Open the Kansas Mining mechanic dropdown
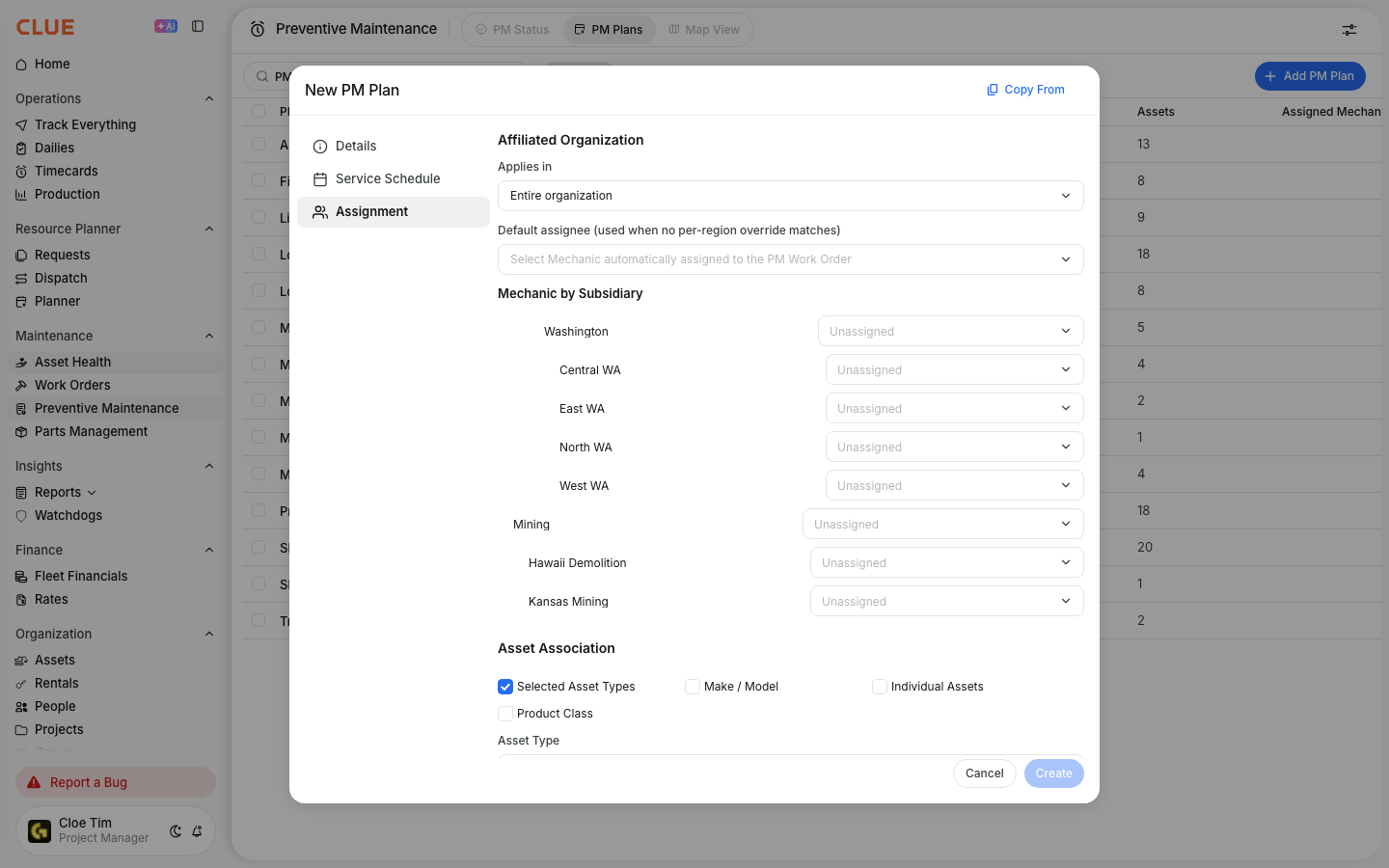 947,601
